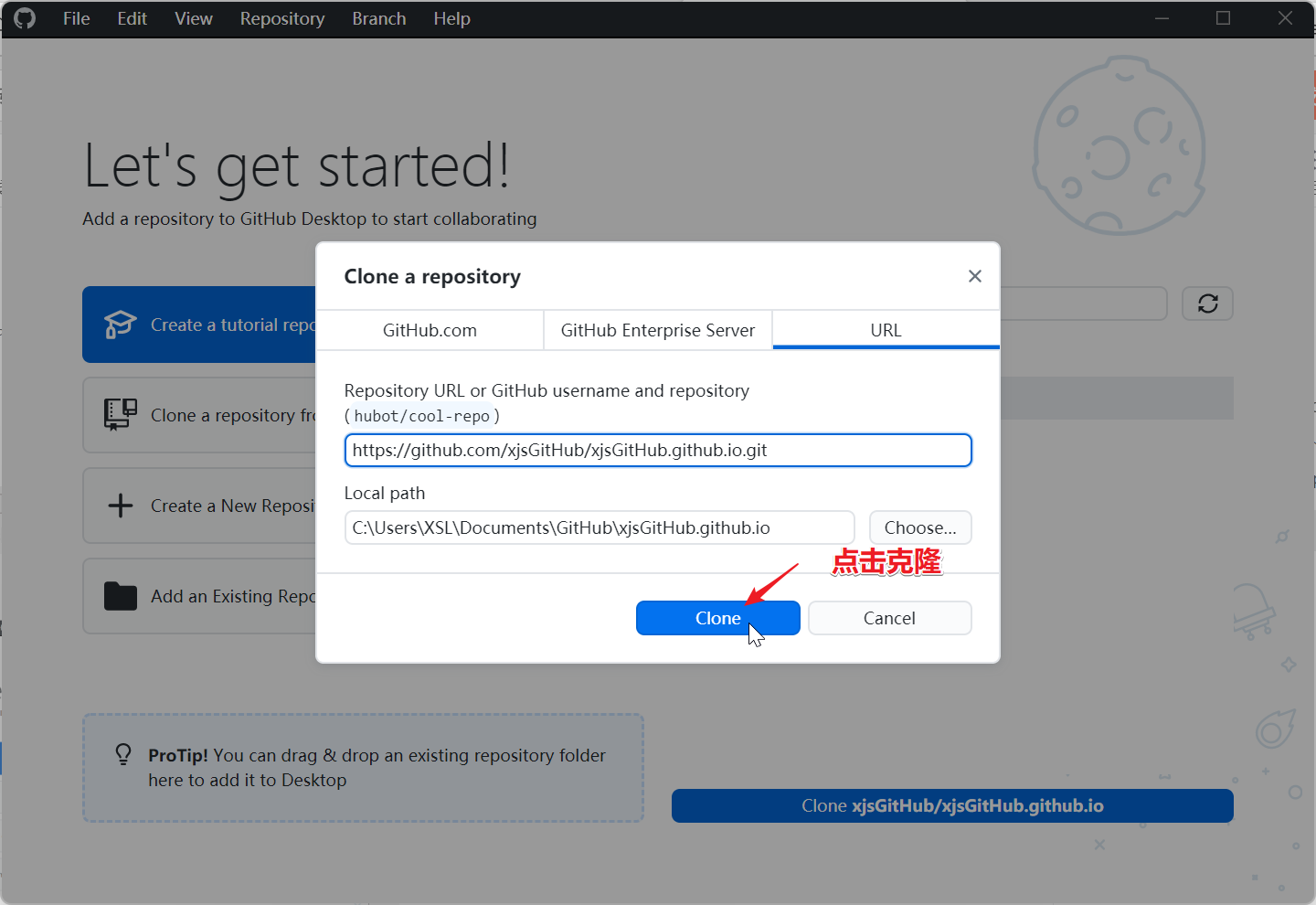Click the graduation cap tutorial icon
The width and height of the screenshot is (1316, 905).
pos(120,325)
